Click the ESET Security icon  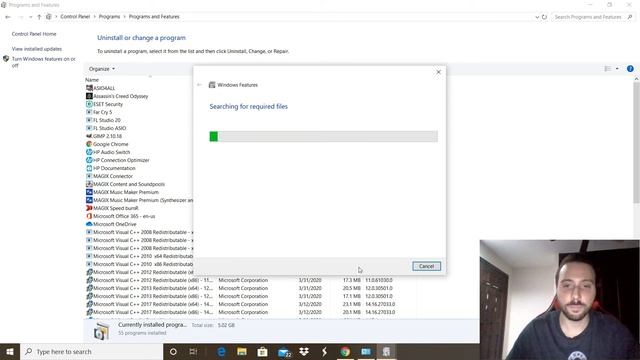coord(89,104)
